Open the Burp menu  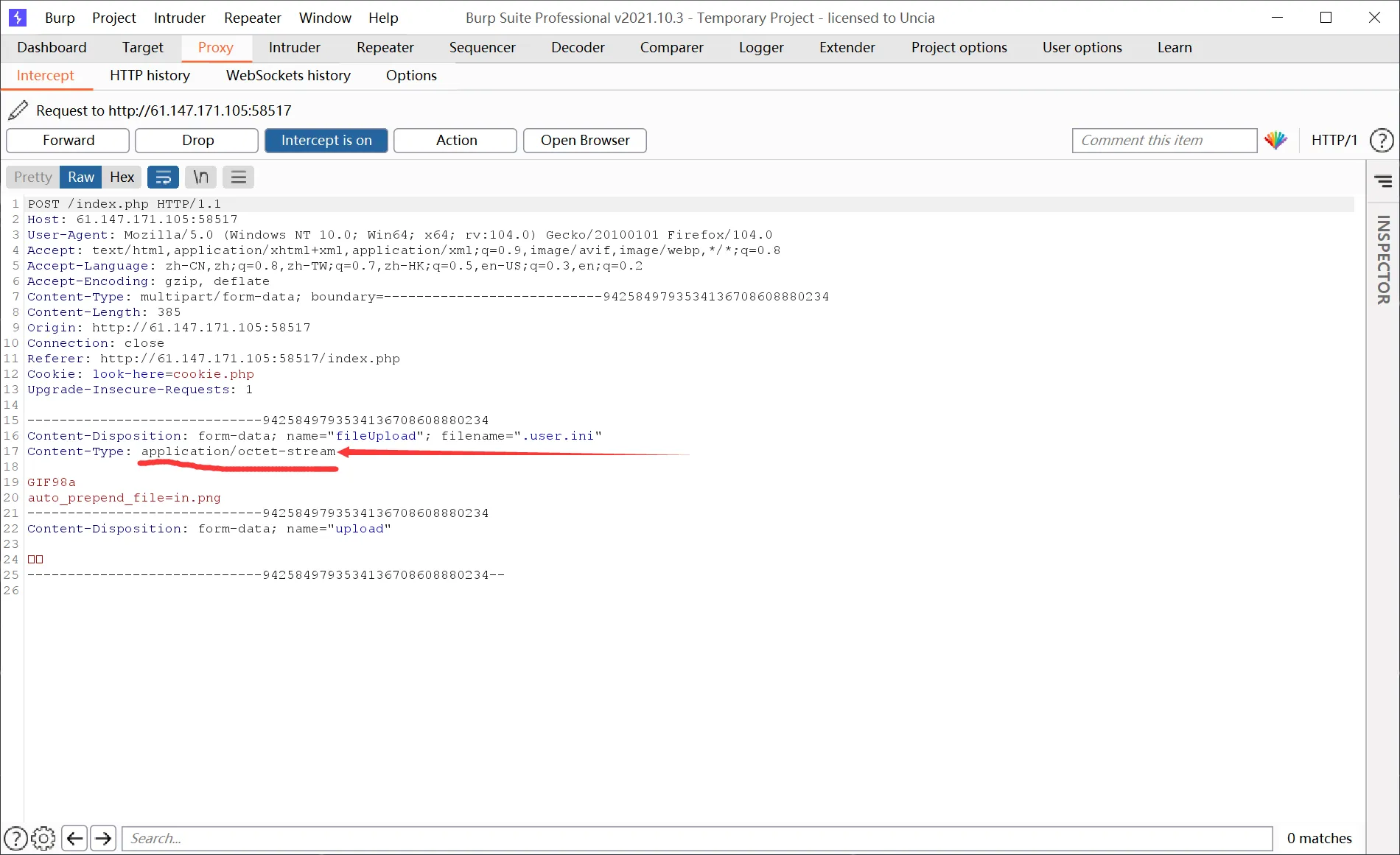pyautogui.click(x=60, y=18)
